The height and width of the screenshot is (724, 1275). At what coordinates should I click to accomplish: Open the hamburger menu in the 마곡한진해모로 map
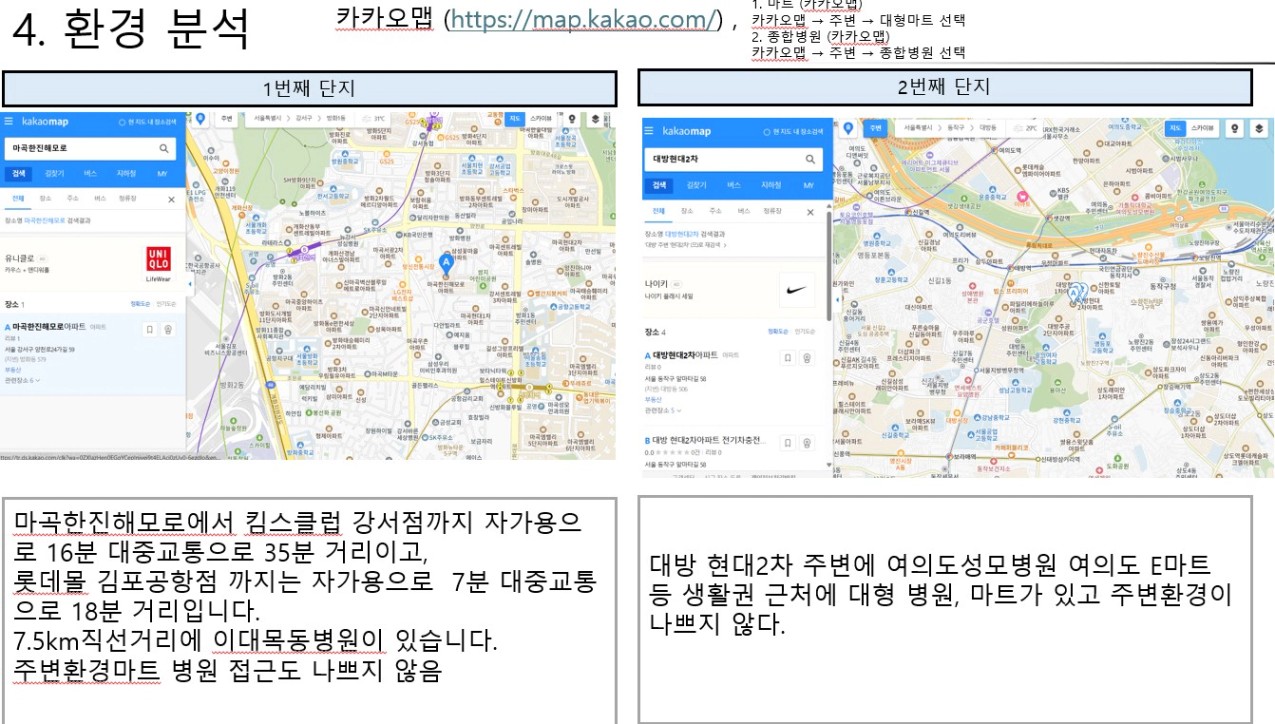(9, 120)
